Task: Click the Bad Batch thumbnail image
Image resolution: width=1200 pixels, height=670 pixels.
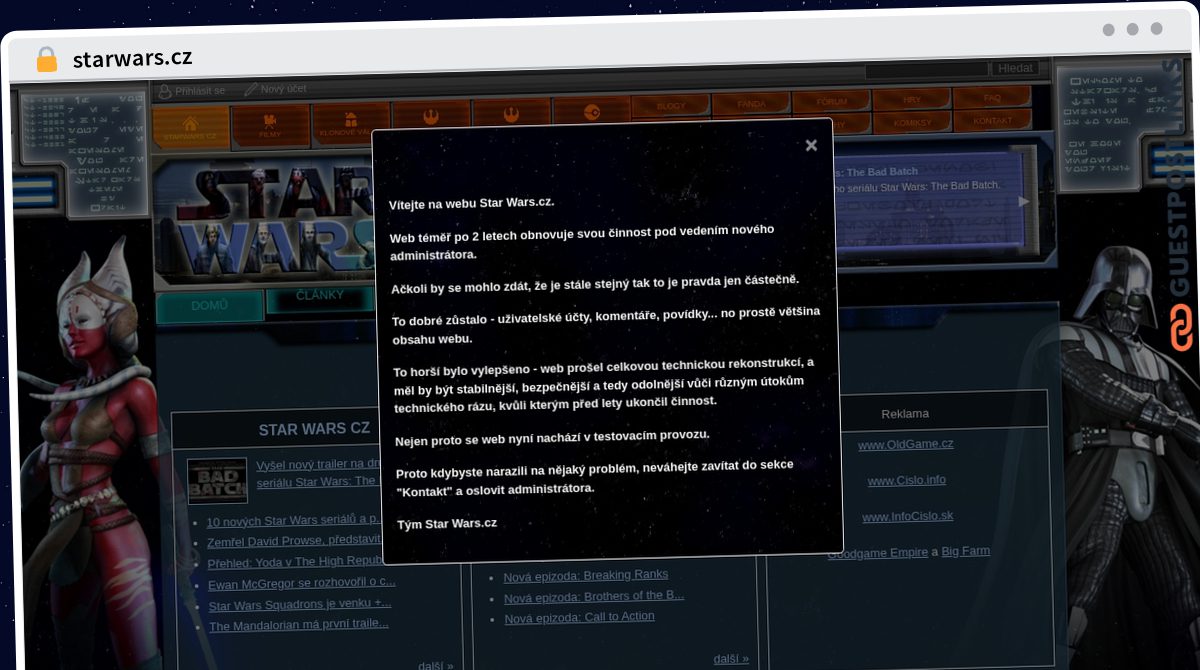Action: pyautogui.click(x=217, y=480)
